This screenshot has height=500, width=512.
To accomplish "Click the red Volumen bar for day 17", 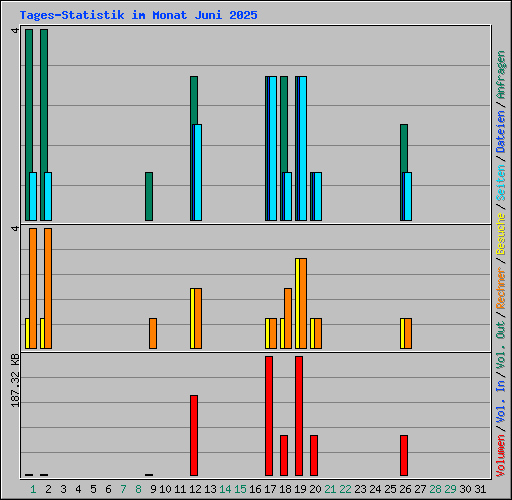I will tap(269, 416).
